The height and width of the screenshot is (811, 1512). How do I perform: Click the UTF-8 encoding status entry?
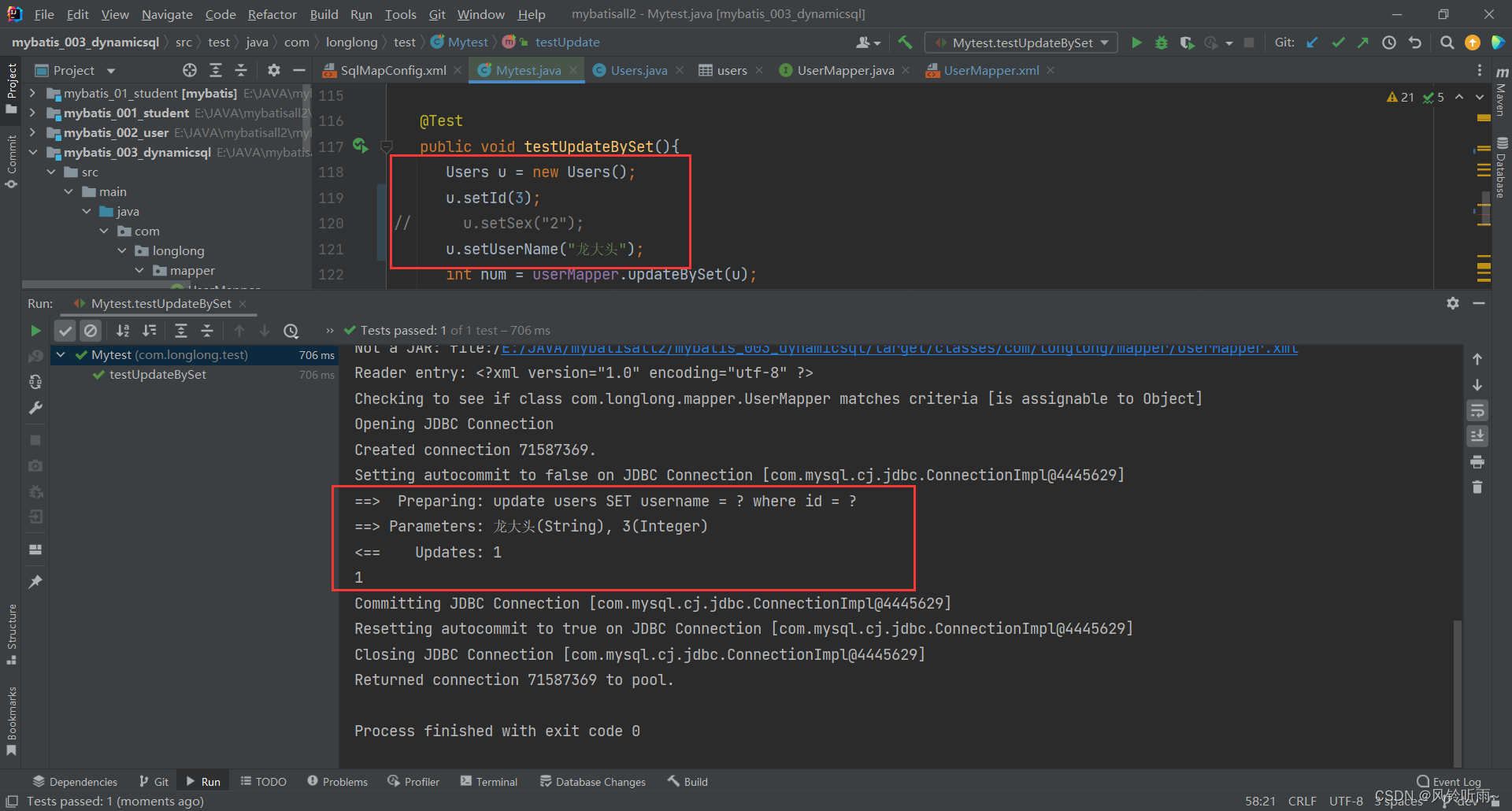pyautogui.click(x=1346, y=801)
